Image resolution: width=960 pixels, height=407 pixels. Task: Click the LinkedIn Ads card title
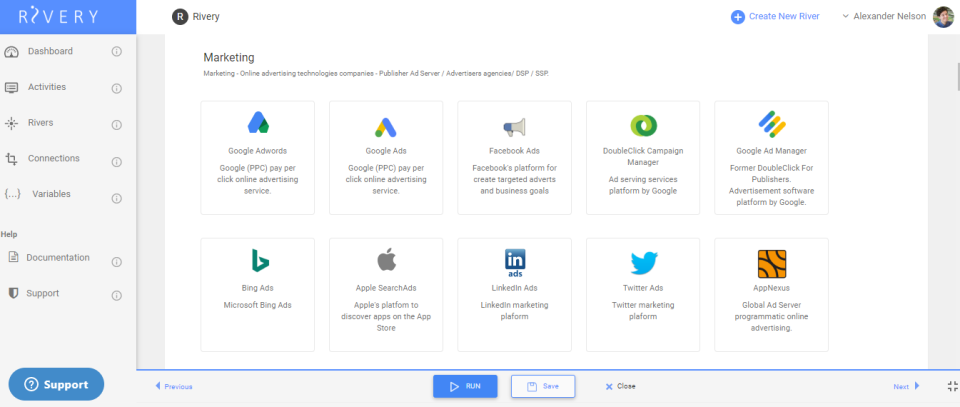pos(514,288)
